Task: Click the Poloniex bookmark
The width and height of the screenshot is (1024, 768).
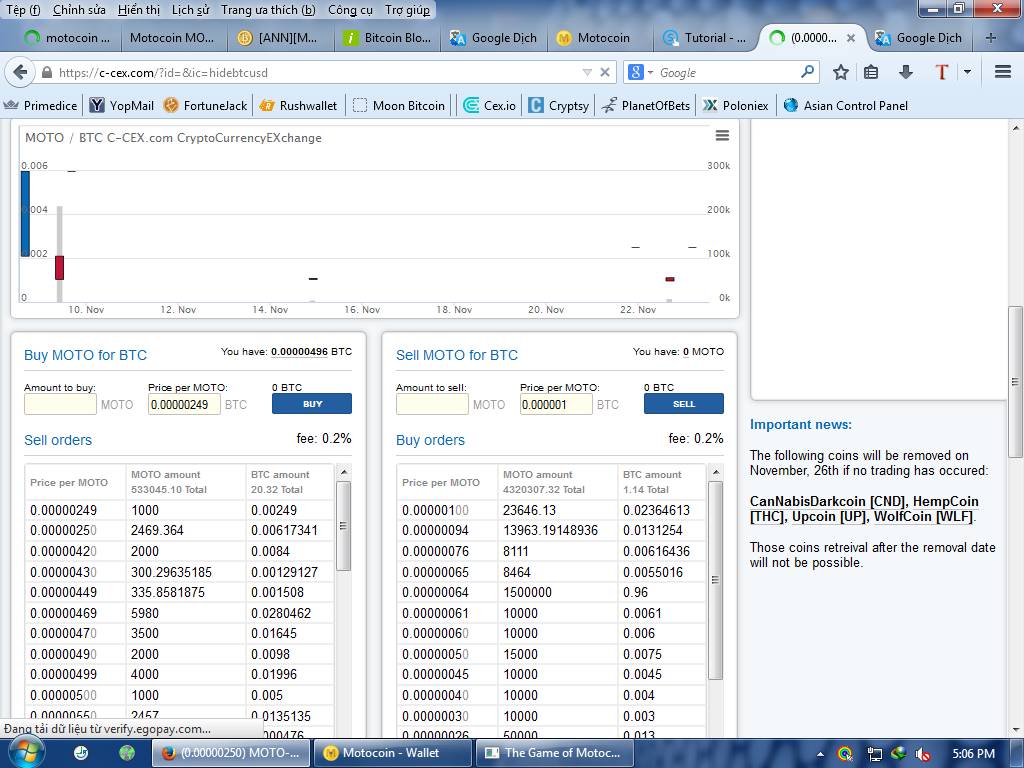Action: coord(736,105)
